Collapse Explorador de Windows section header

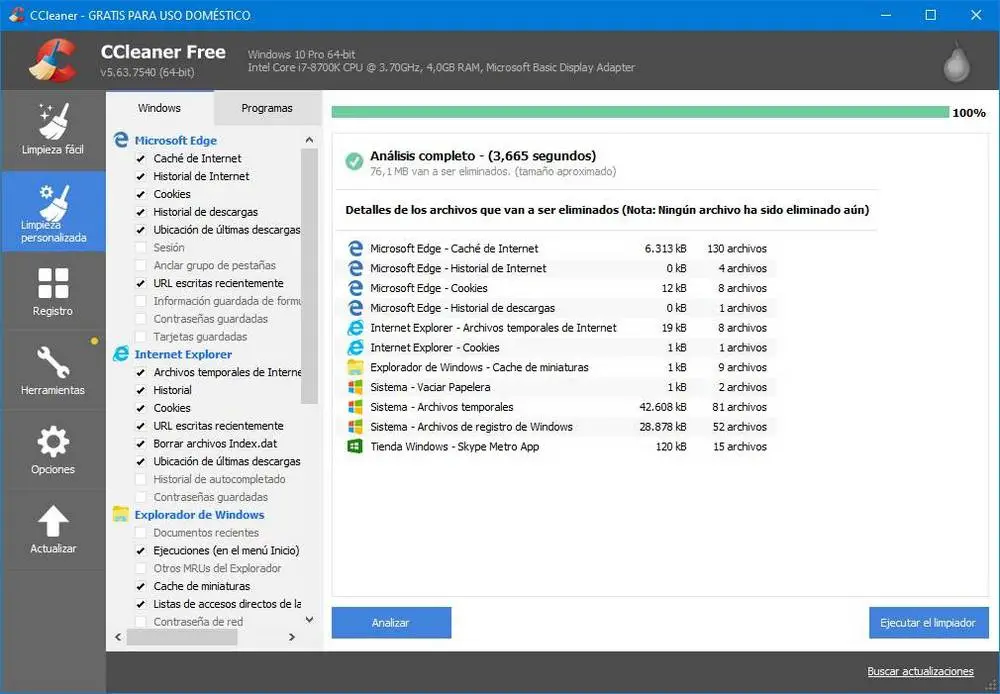pyautogui.click(x=199, y=515)
